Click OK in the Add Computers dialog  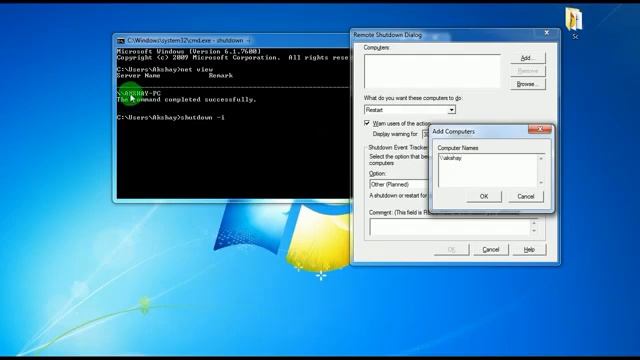pos(484,196)
